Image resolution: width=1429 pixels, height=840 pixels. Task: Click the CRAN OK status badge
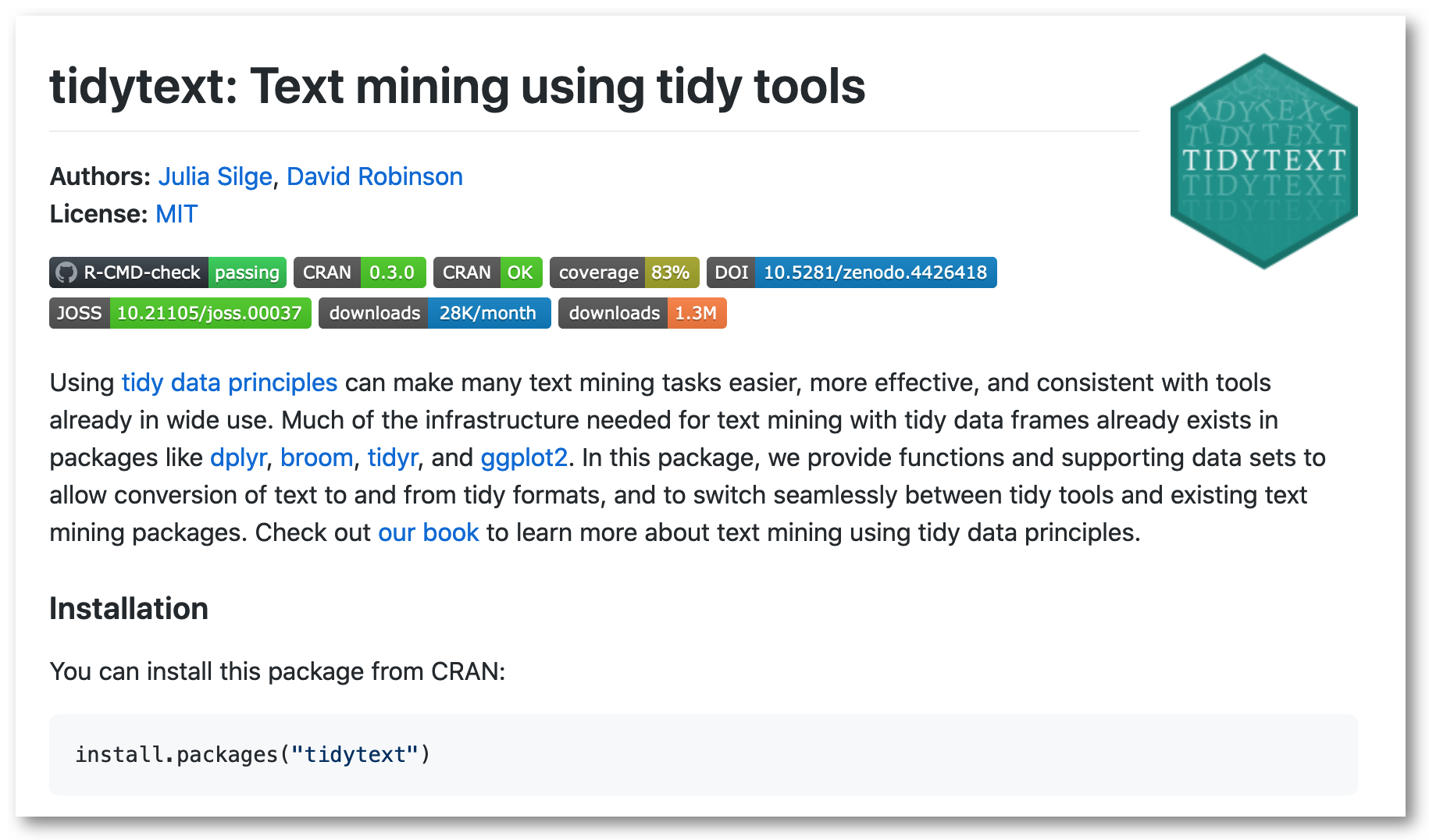(x=487, y=272)
